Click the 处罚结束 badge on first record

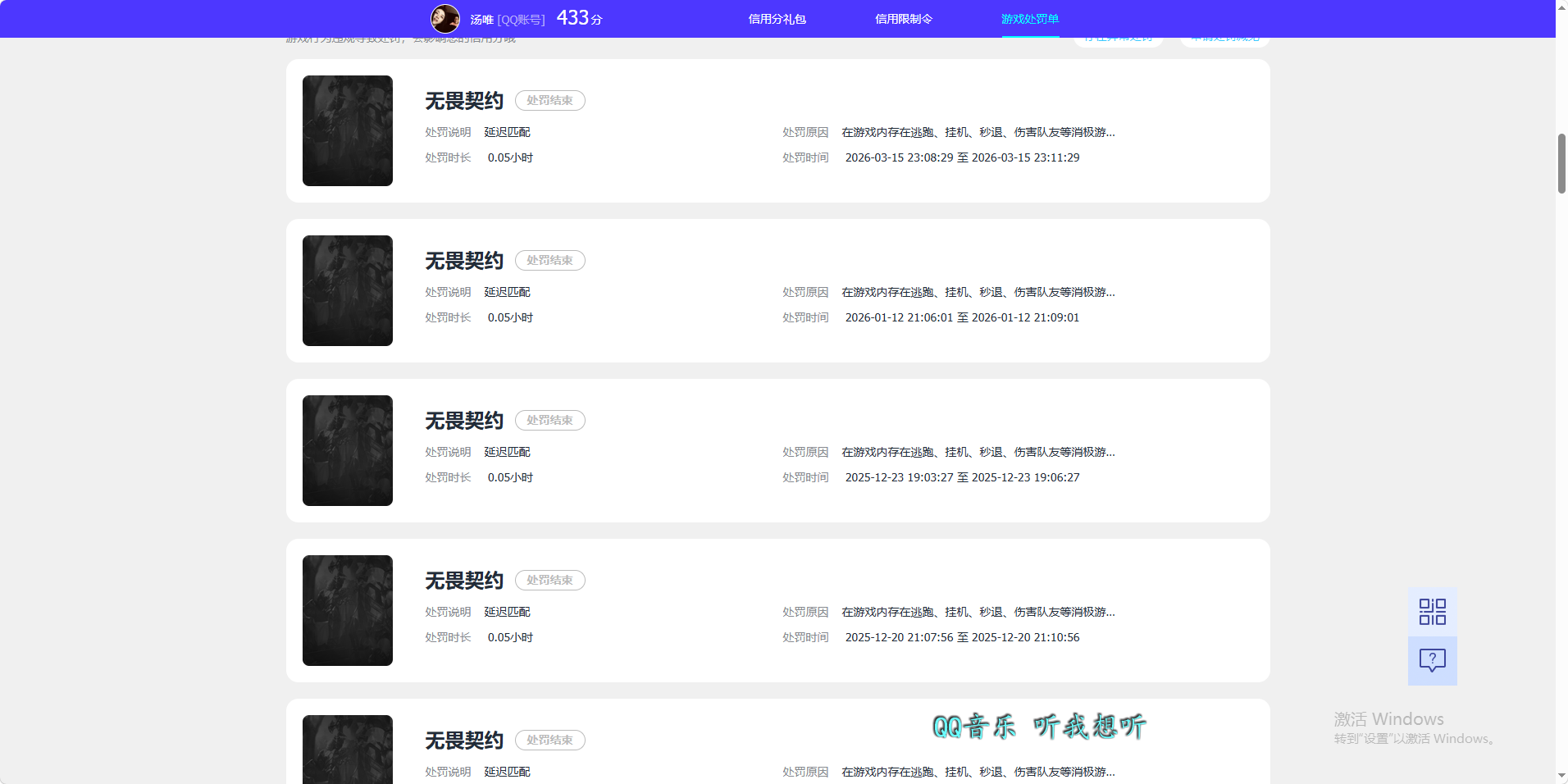549,100
